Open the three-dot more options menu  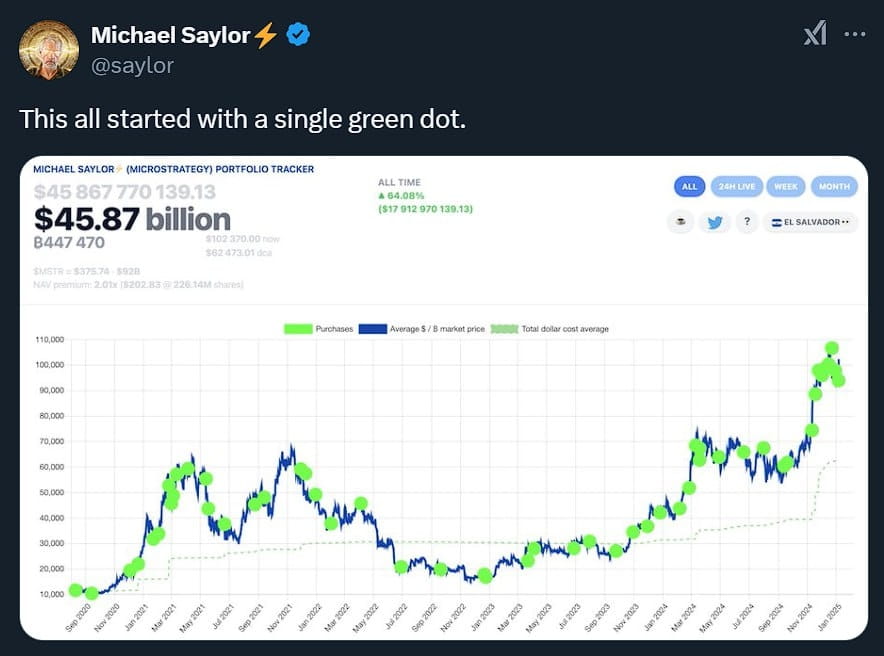point(855,34)
